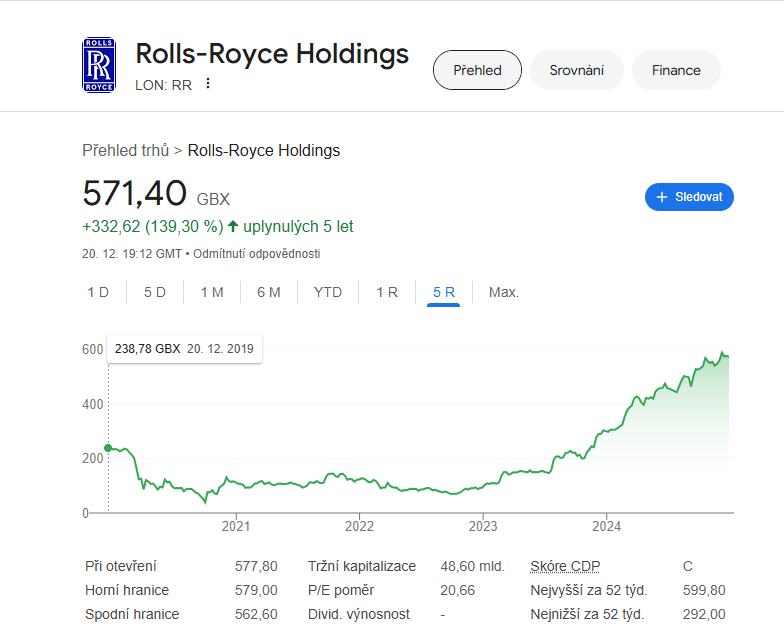Select the 5 D time range
Image resolution: width=784 pixels, height=635 pixels.
(x=155, y=292)
